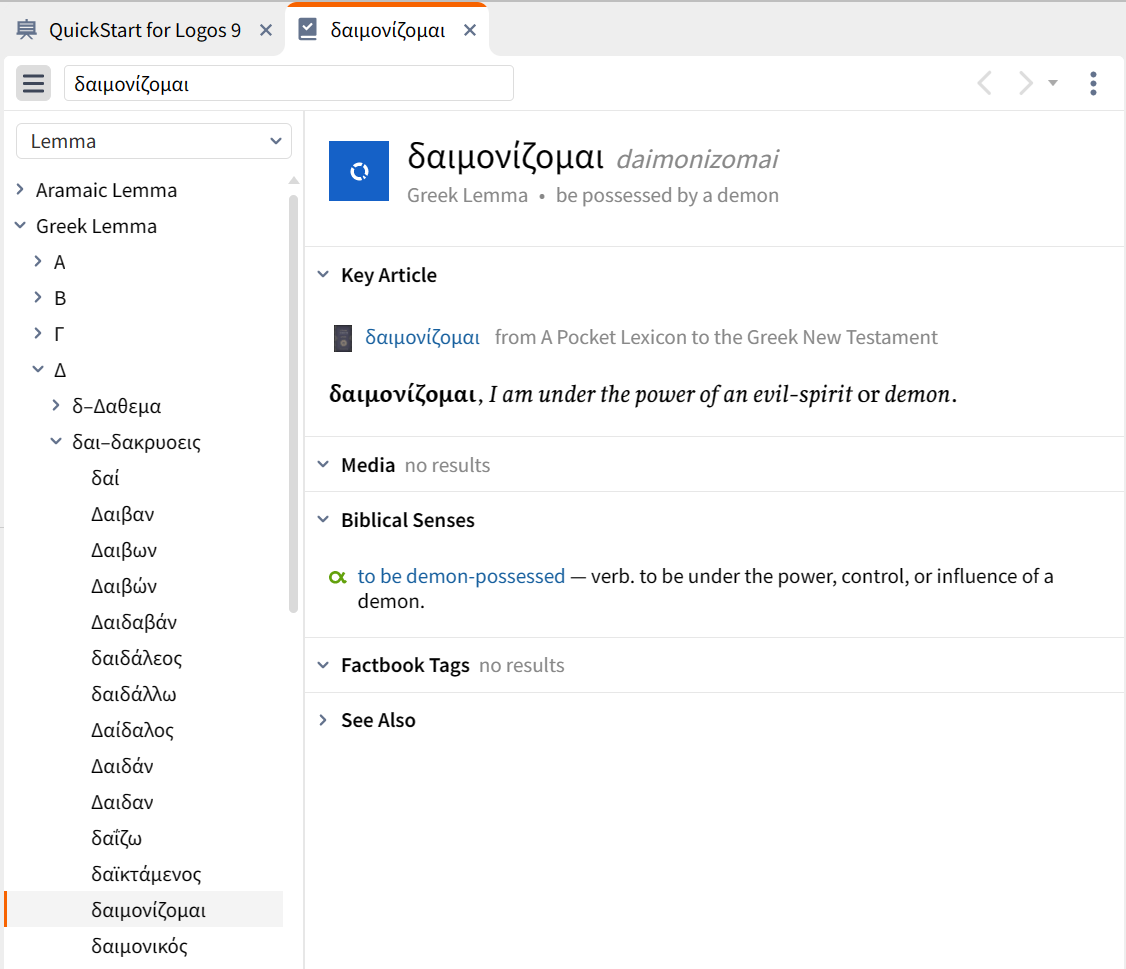
Task: Open the hamburger panel menu
Action: tap(33, 84)
